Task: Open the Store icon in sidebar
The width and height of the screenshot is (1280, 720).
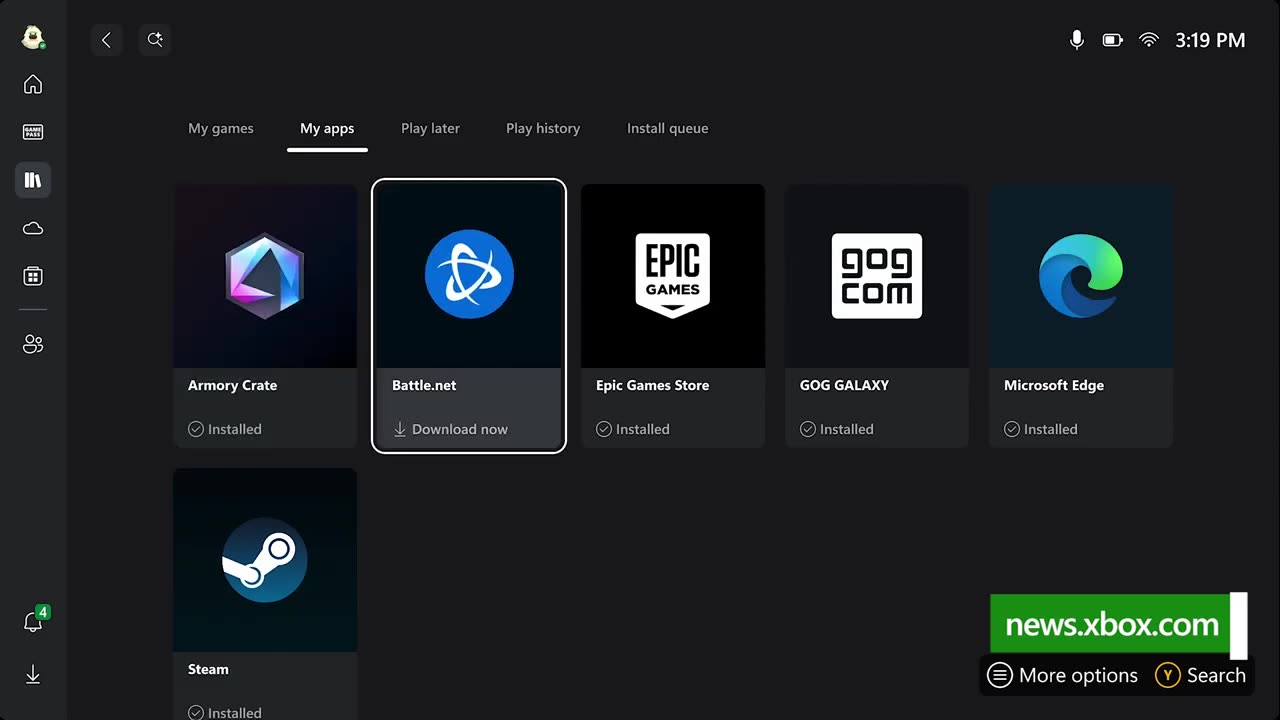Action: (33, 276)
